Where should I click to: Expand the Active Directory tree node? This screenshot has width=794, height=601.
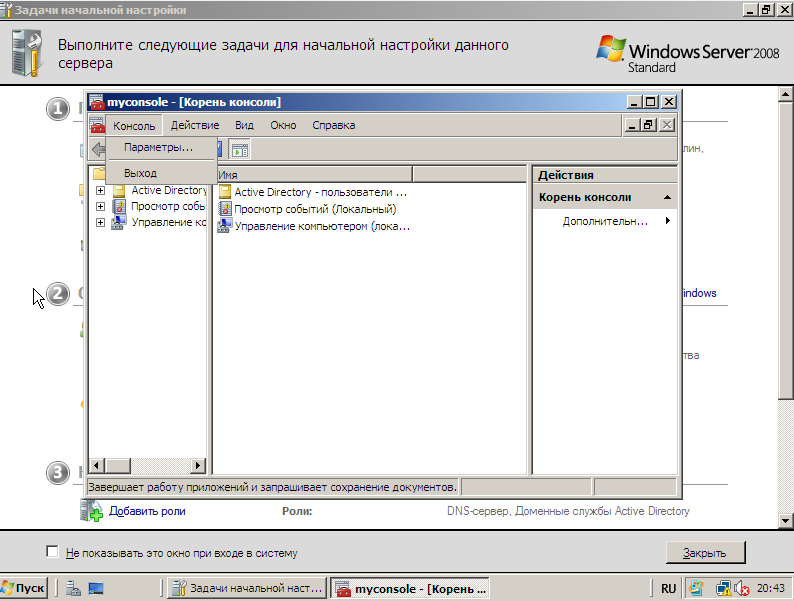[x=100, y=190]
